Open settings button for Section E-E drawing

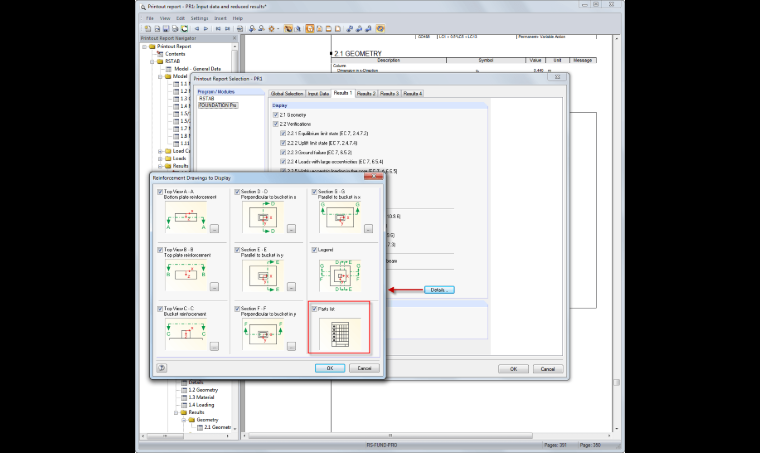pyautogui.click(x=291, y=287)
